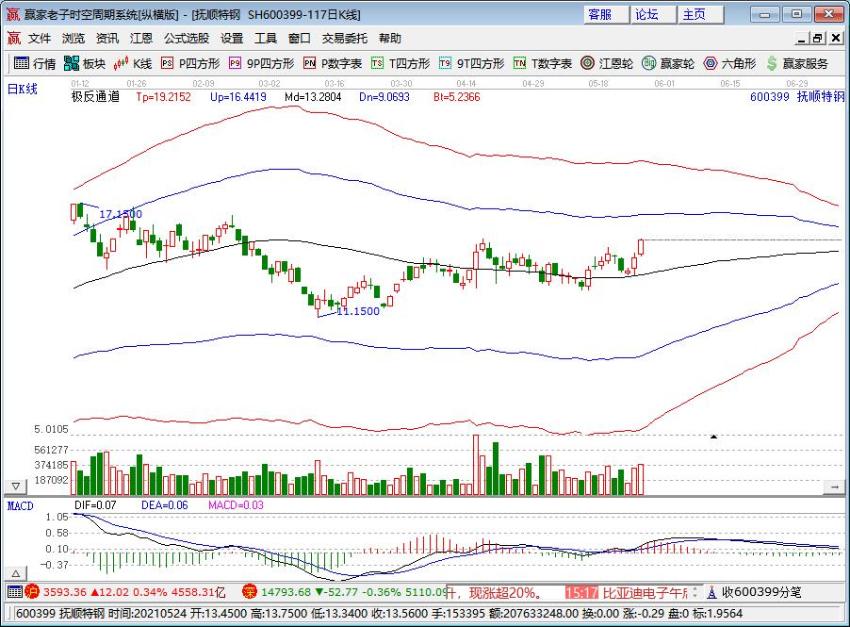850x627 pixels.
Task: Click the 17.1500 high price marker
Action: click(120, 214)
